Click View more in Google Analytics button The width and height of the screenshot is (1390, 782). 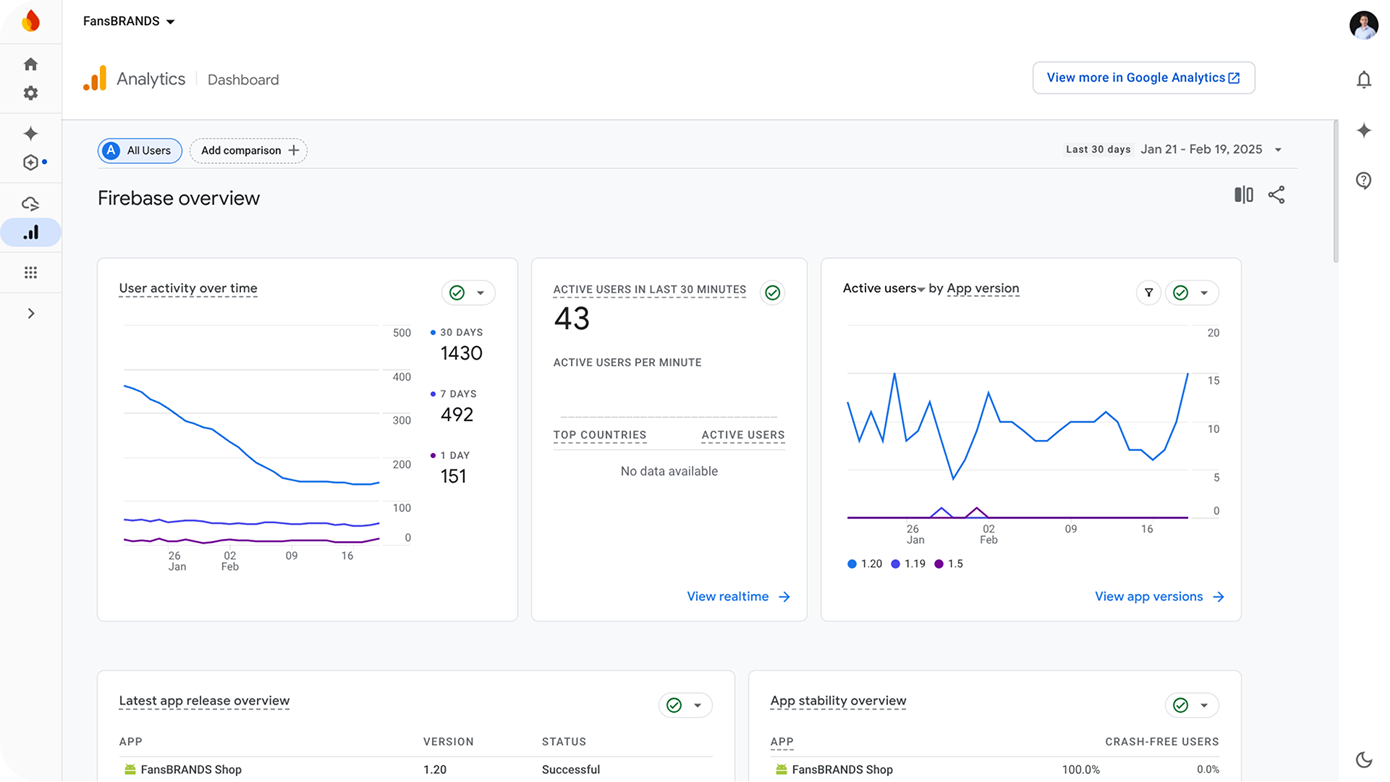[1143, 78]
